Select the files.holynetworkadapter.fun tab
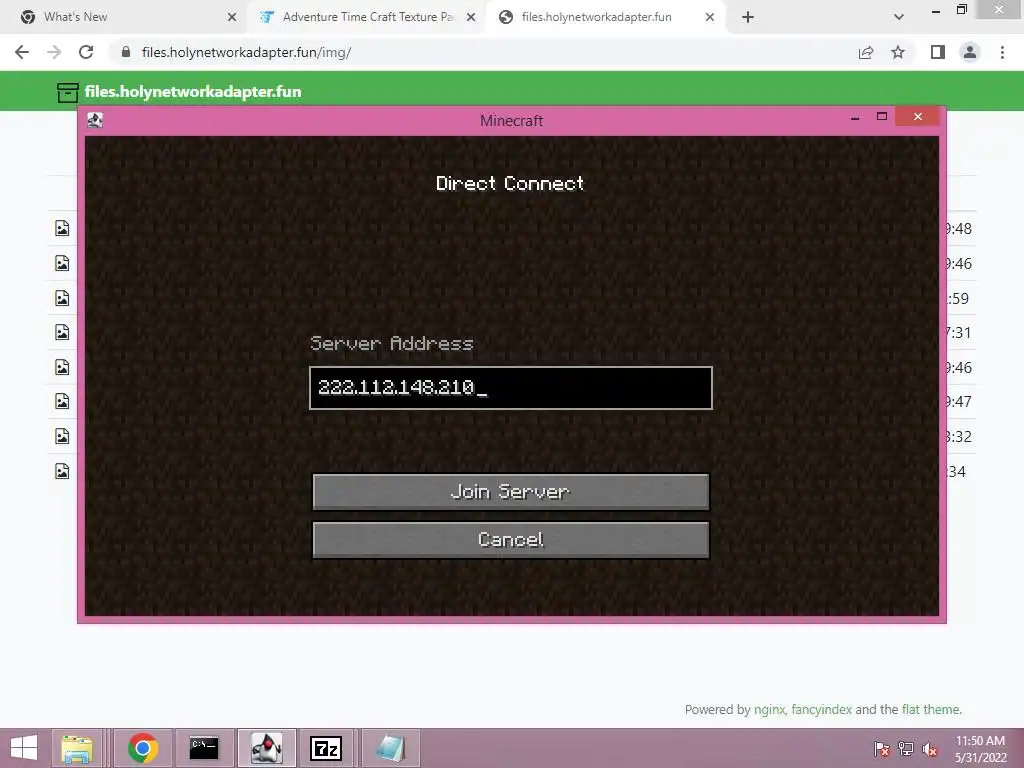This screenshot has width=1024, height=768. (604, 17)
